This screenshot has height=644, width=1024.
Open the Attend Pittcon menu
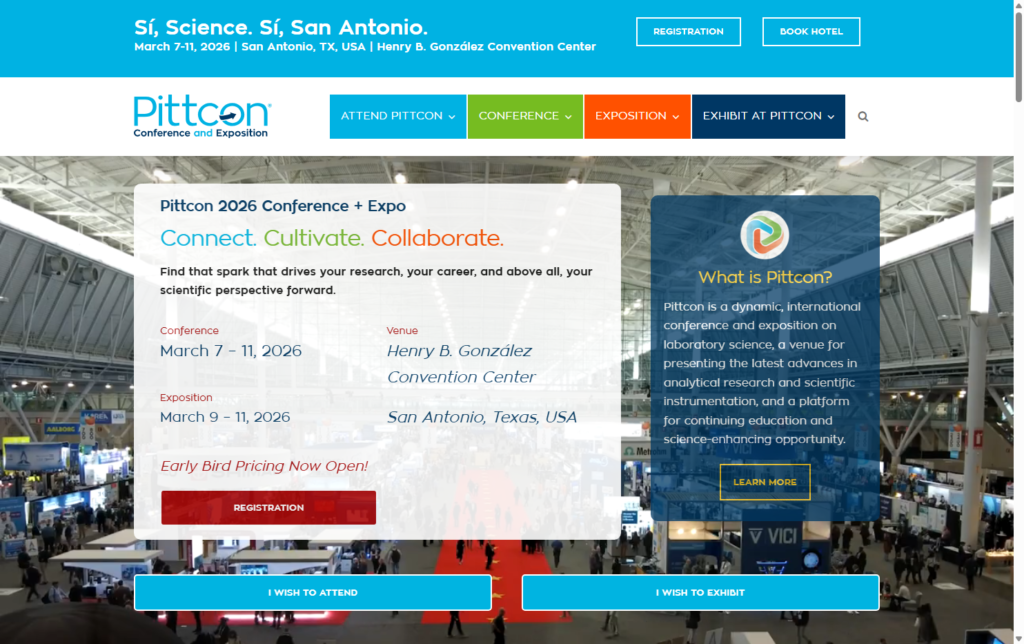(x=391, y=116)
